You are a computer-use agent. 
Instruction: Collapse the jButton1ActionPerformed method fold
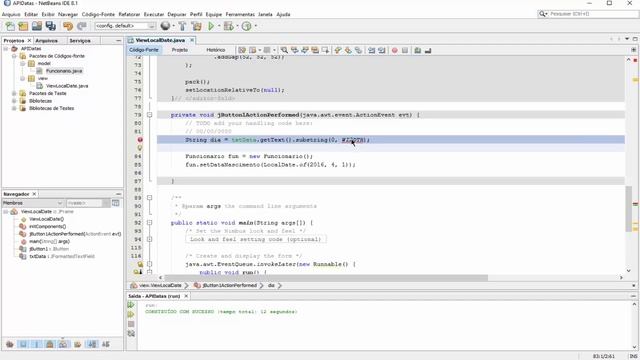(x=149, y=115)
